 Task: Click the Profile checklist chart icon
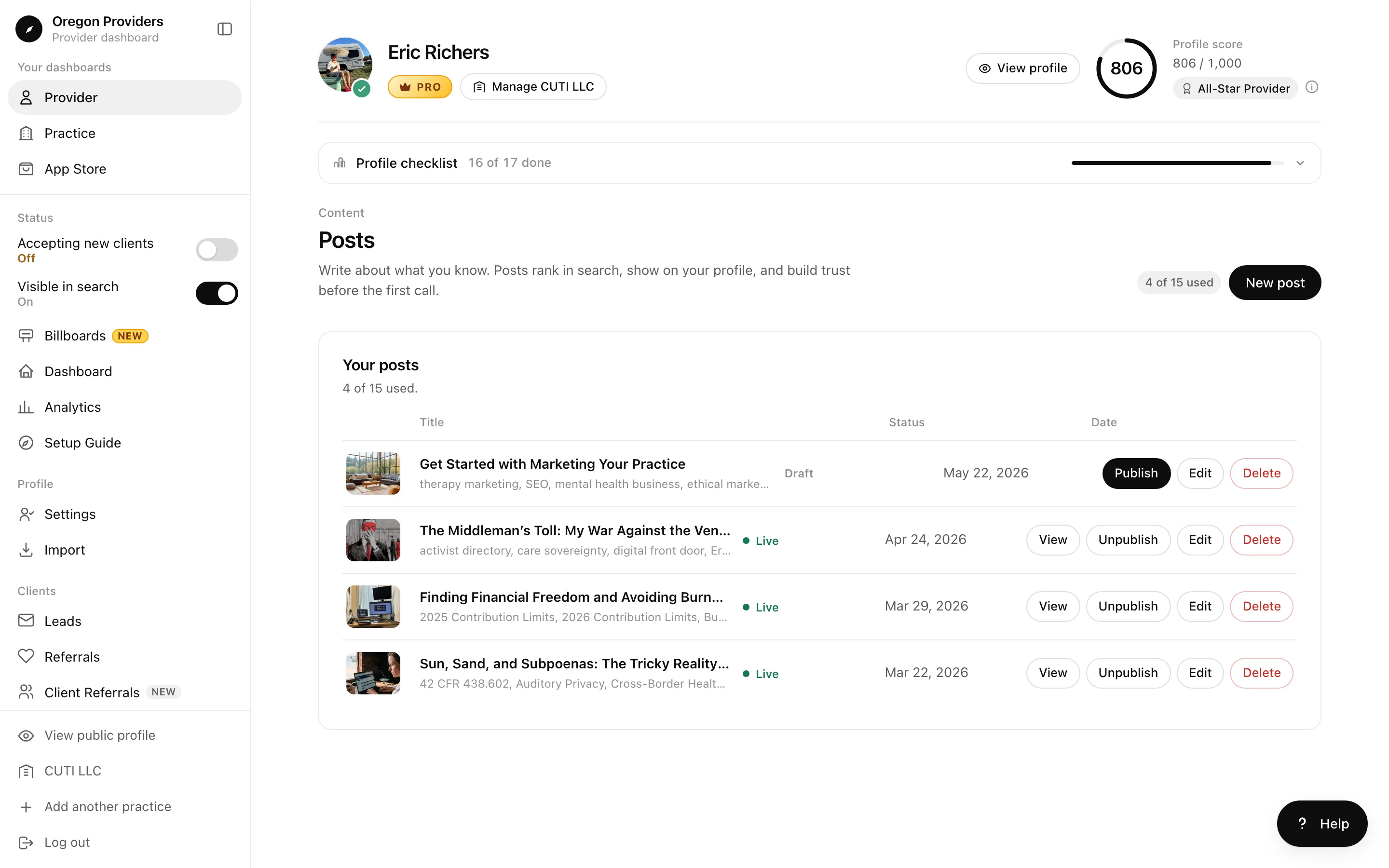340,163
